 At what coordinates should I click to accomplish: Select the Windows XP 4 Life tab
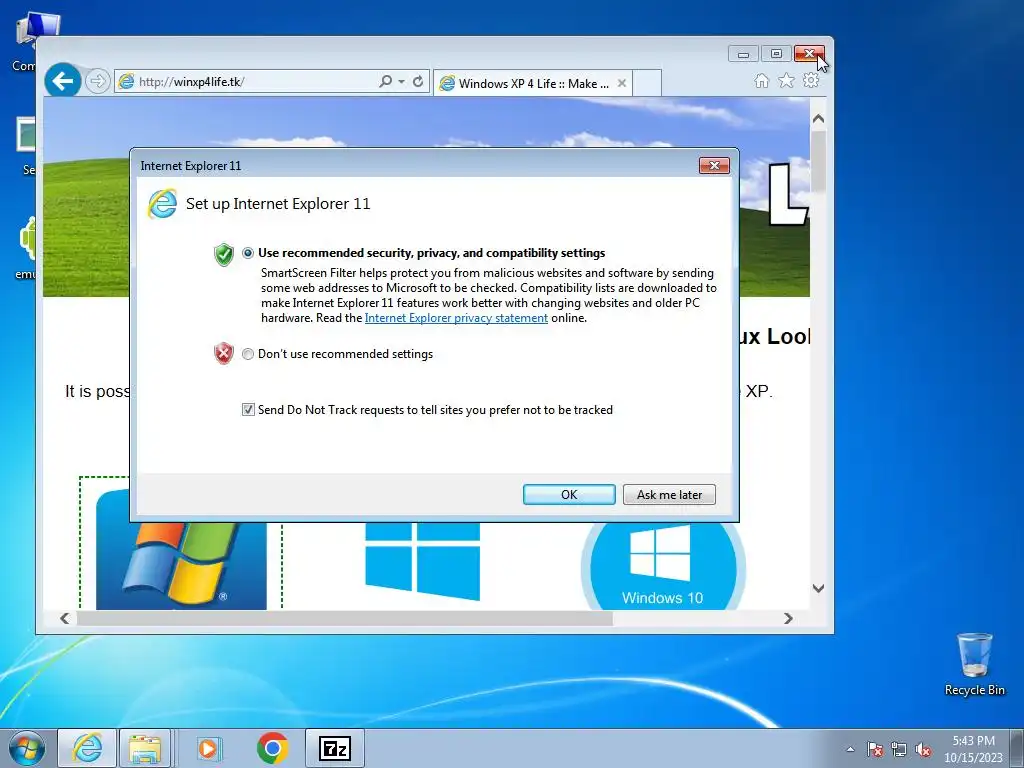click(532, 84)
